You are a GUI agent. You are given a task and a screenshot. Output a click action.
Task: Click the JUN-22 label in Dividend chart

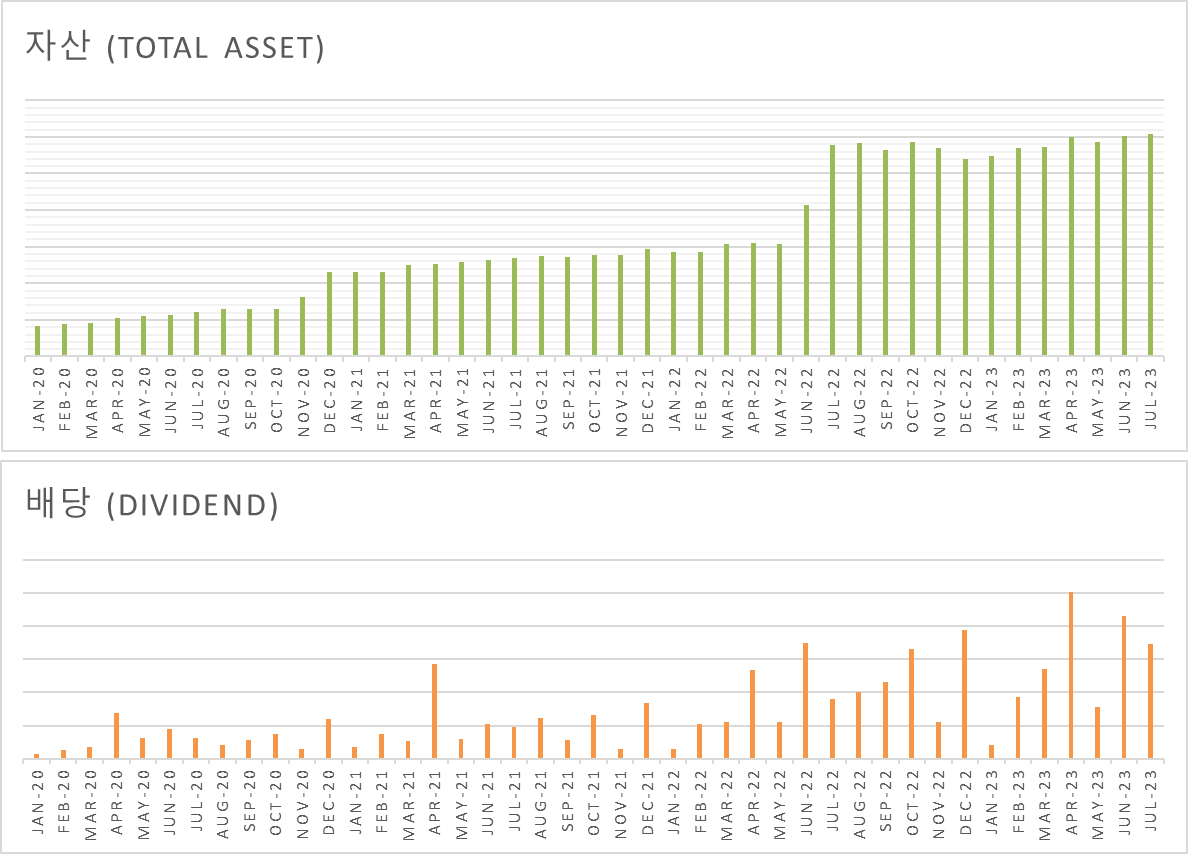pyautogui.click(x=806, y=802)
